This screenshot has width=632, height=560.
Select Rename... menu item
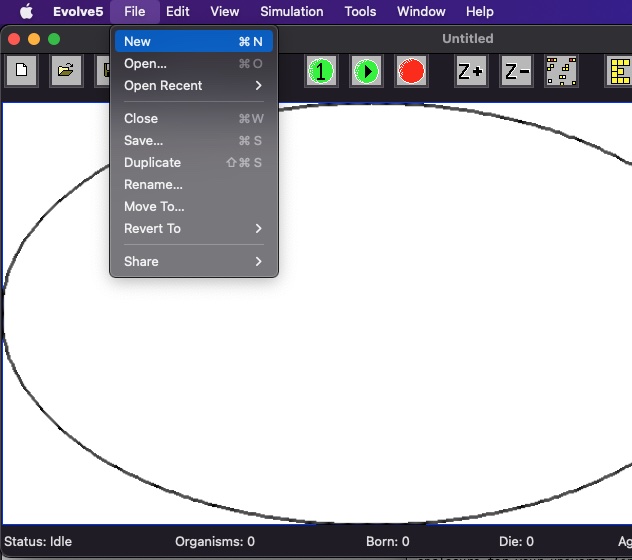(193, 185)
